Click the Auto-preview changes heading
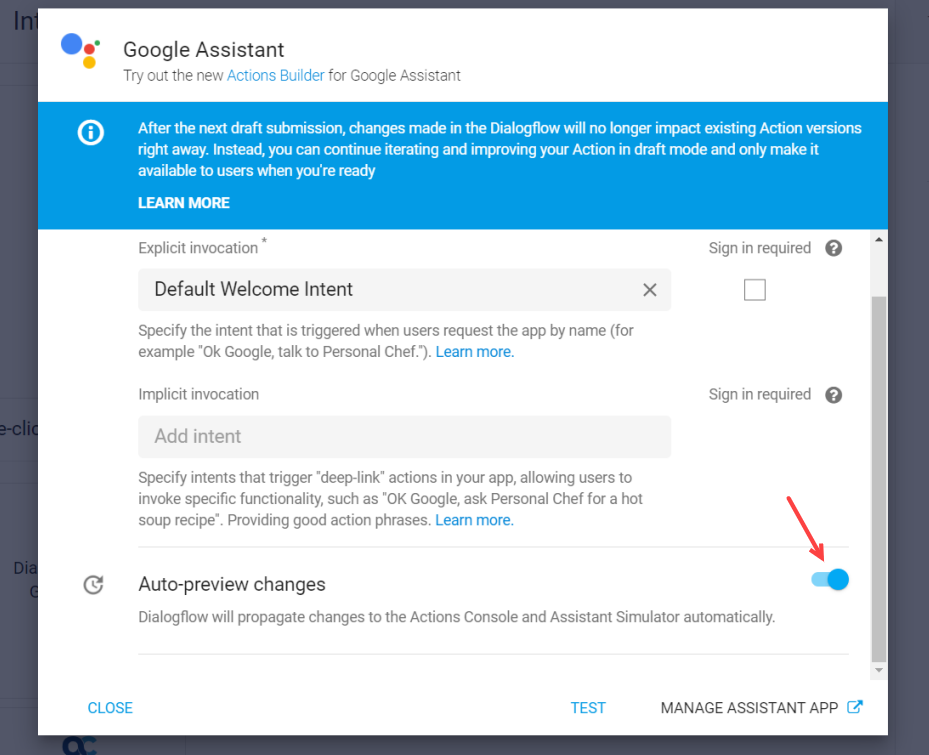 tap(232, 584)
